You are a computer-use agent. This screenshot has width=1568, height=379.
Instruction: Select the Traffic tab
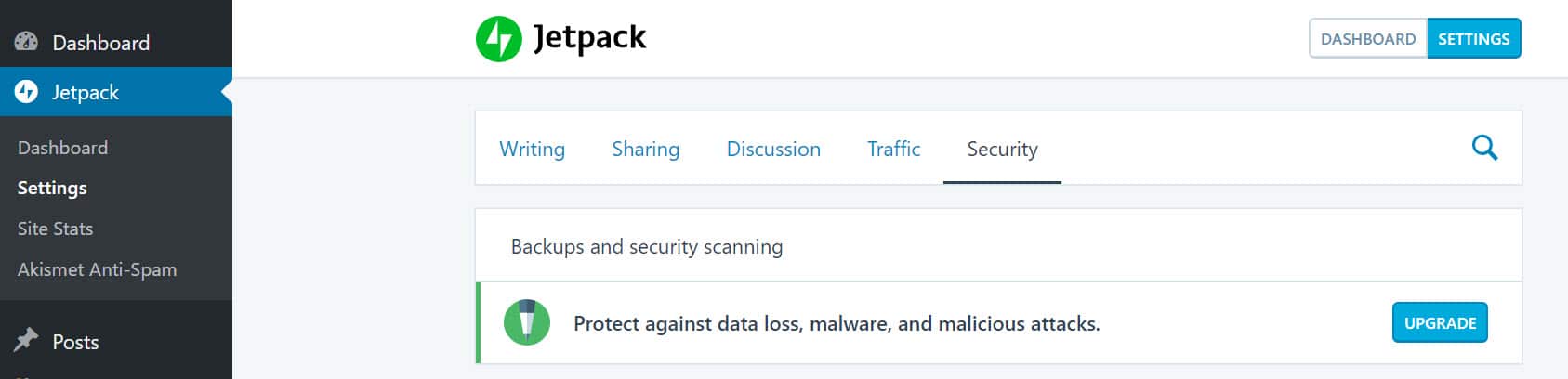(x=893, y=149)
